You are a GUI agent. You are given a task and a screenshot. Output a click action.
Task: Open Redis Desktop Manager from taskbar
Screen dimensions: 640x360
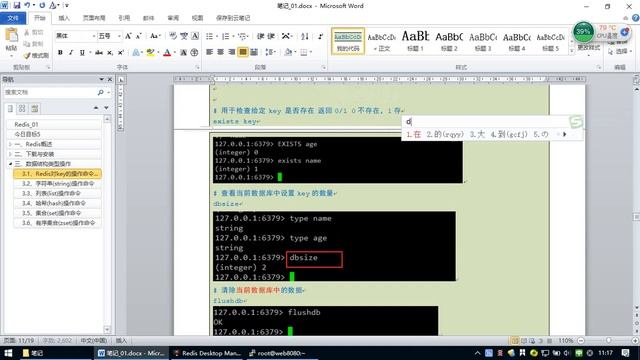click(x=207, y=353)
